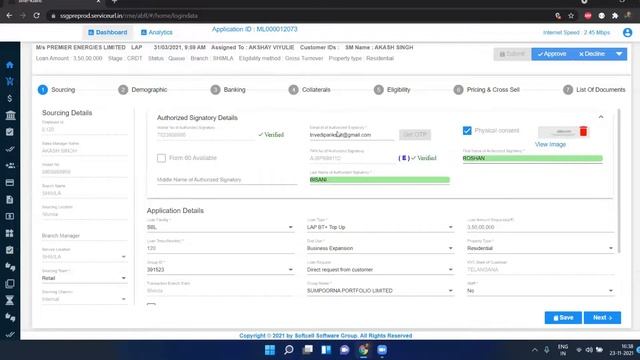The height and width of the screenshot is (360, 640).
Task: Open Task View from the taskbar
Action: [x=308, y=350]
